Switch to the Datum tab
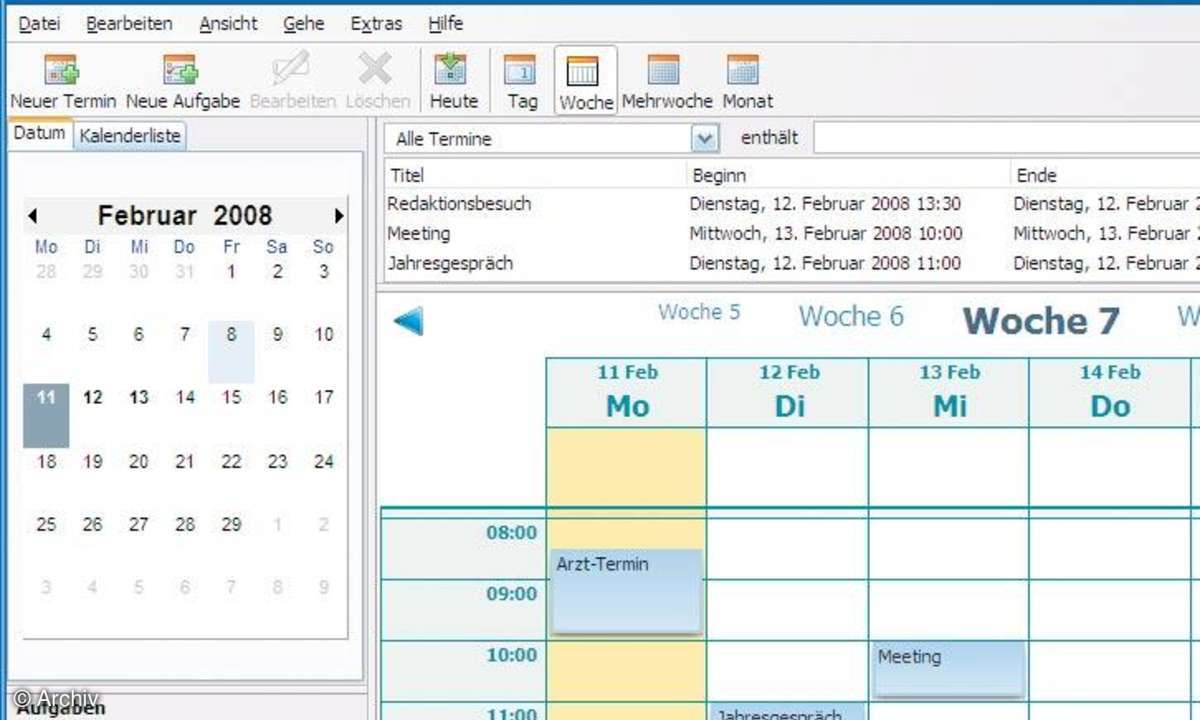Image resolution: width=1200 pixels, height=720 pixels. pyautogui.click(x=40, y=133)
